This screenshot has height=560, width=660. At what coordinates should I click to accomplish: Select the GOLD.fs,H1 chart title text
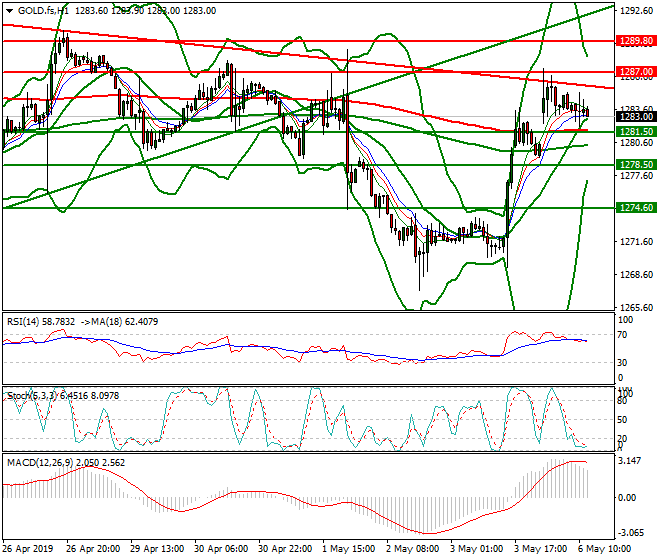43,11
